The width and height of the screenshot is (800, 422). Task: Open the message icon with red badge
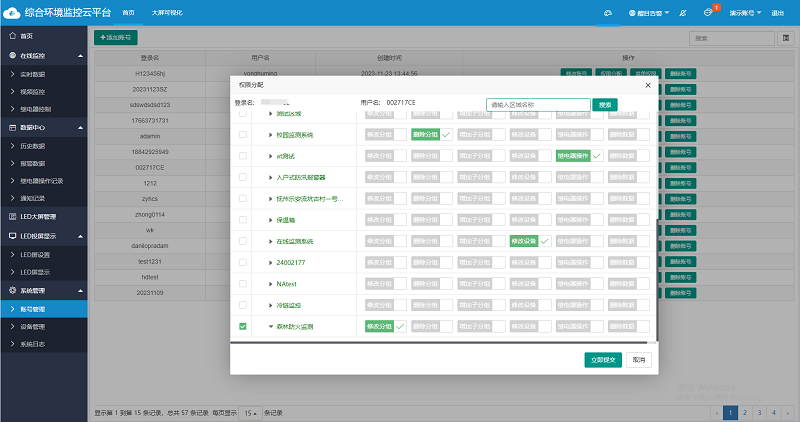tap(708, 12)
